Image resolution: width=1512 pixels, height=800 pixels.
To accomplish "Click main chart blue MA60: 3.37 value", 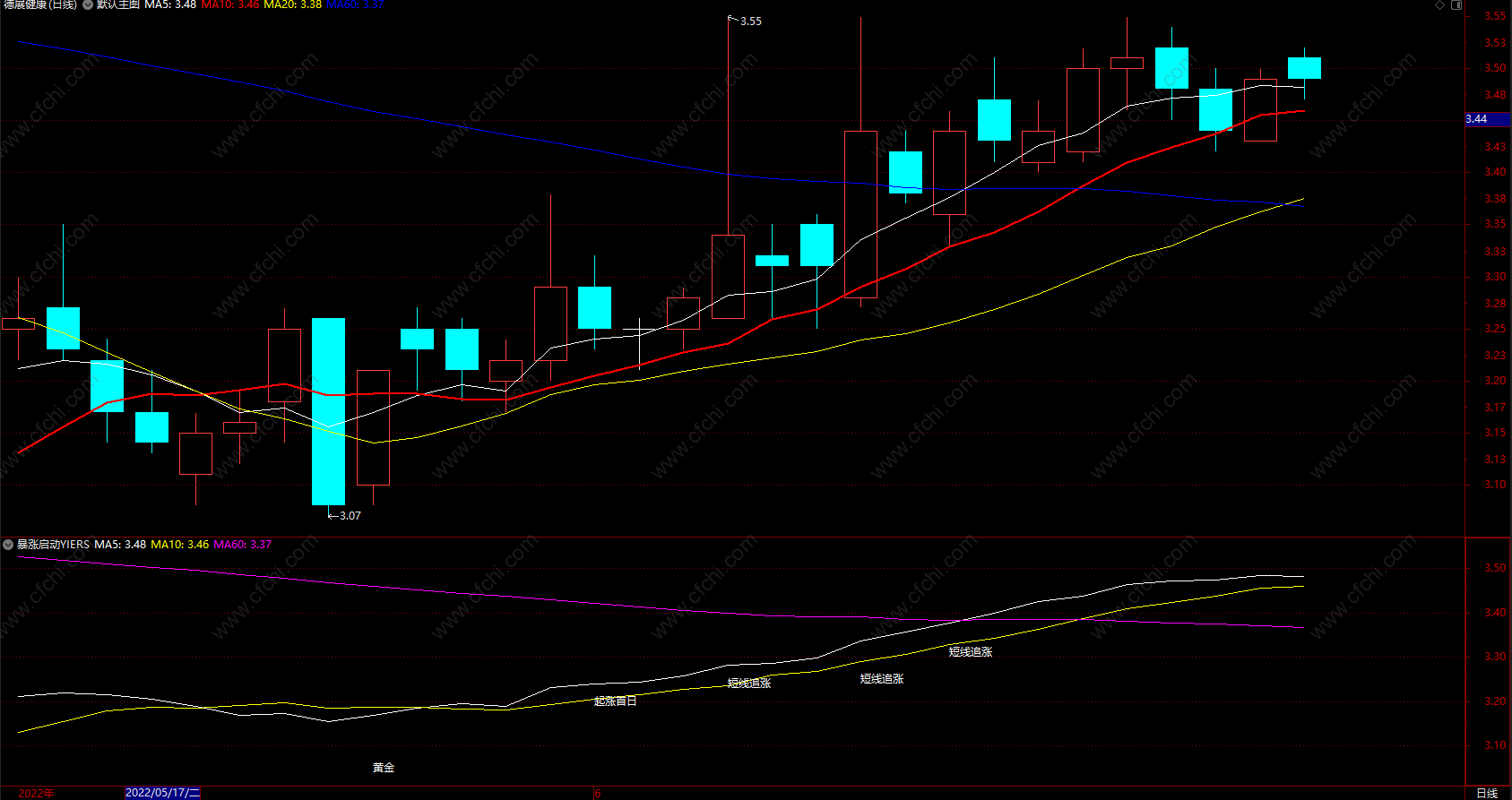I will click(x=354, y=5).
